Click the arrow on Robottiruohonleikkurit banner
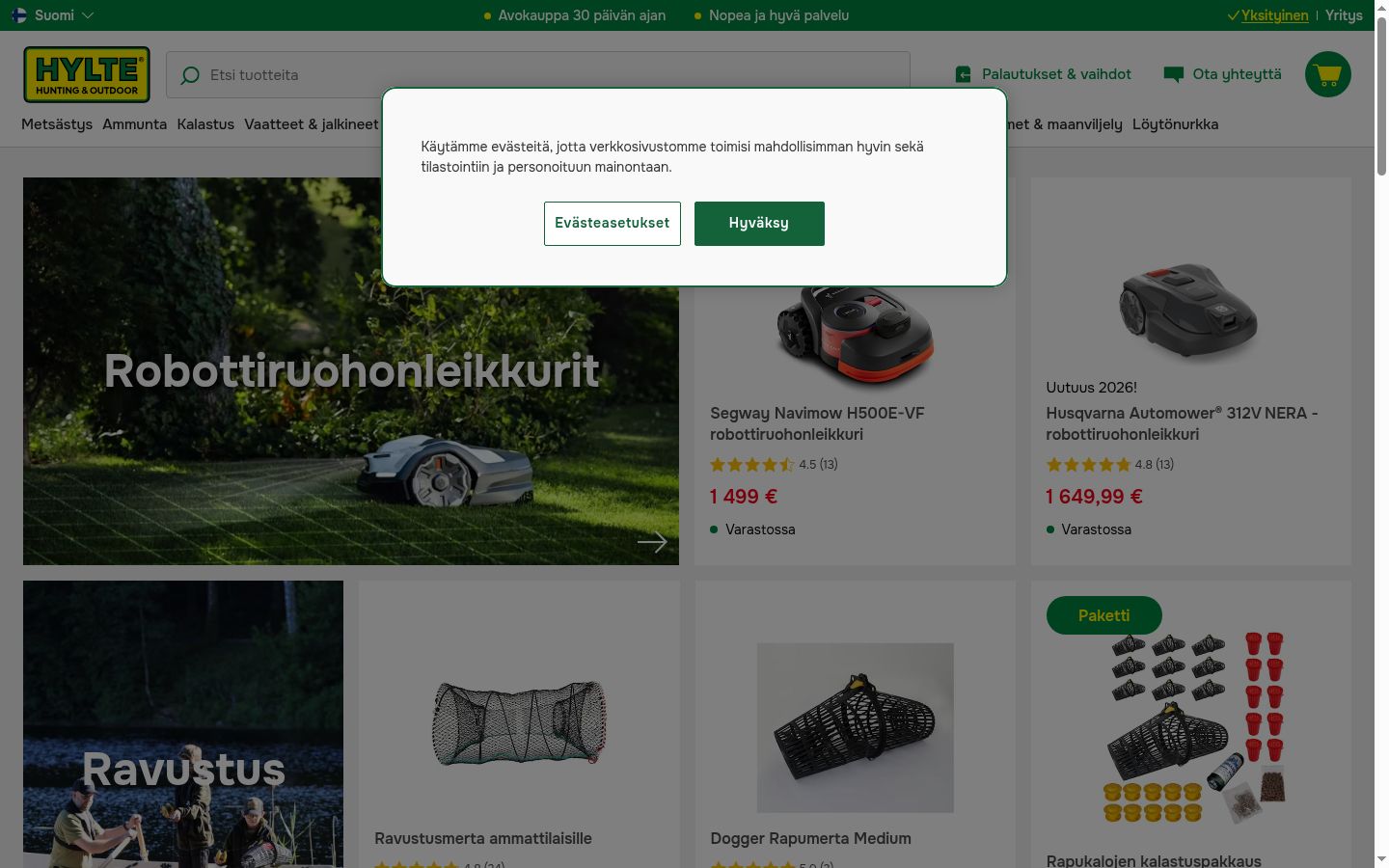 pos(652,542)
